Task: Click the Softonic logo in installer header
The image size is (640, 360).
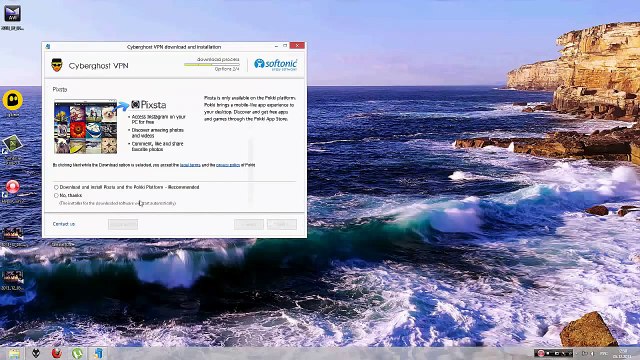Action: click(276, 64)
